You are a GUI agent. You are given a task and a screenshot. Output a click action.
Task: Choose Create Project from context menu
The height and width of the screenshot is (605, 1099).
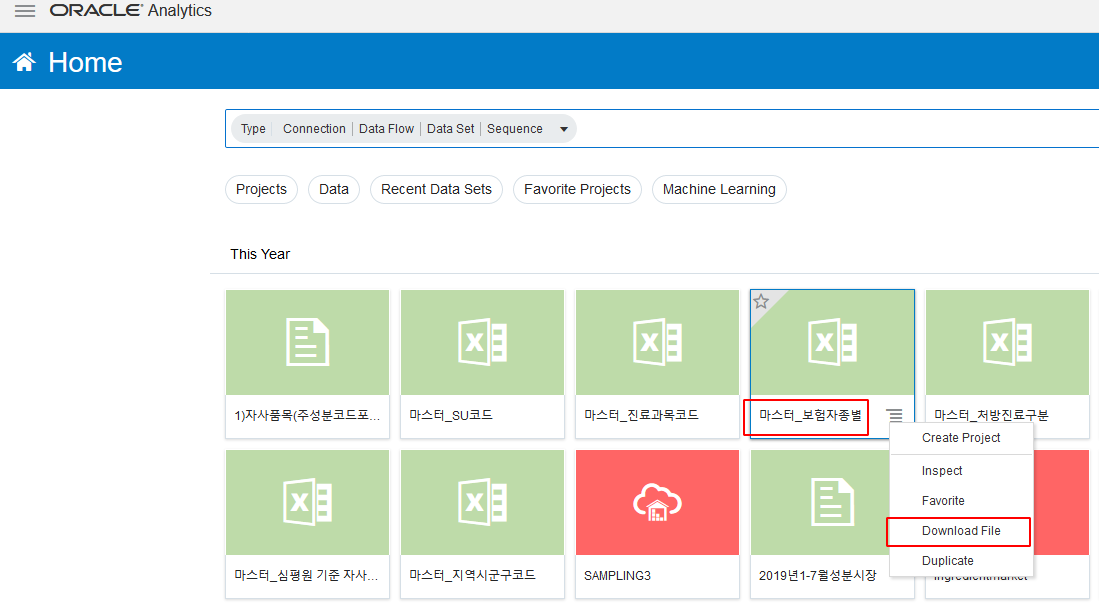pos(961,437)
